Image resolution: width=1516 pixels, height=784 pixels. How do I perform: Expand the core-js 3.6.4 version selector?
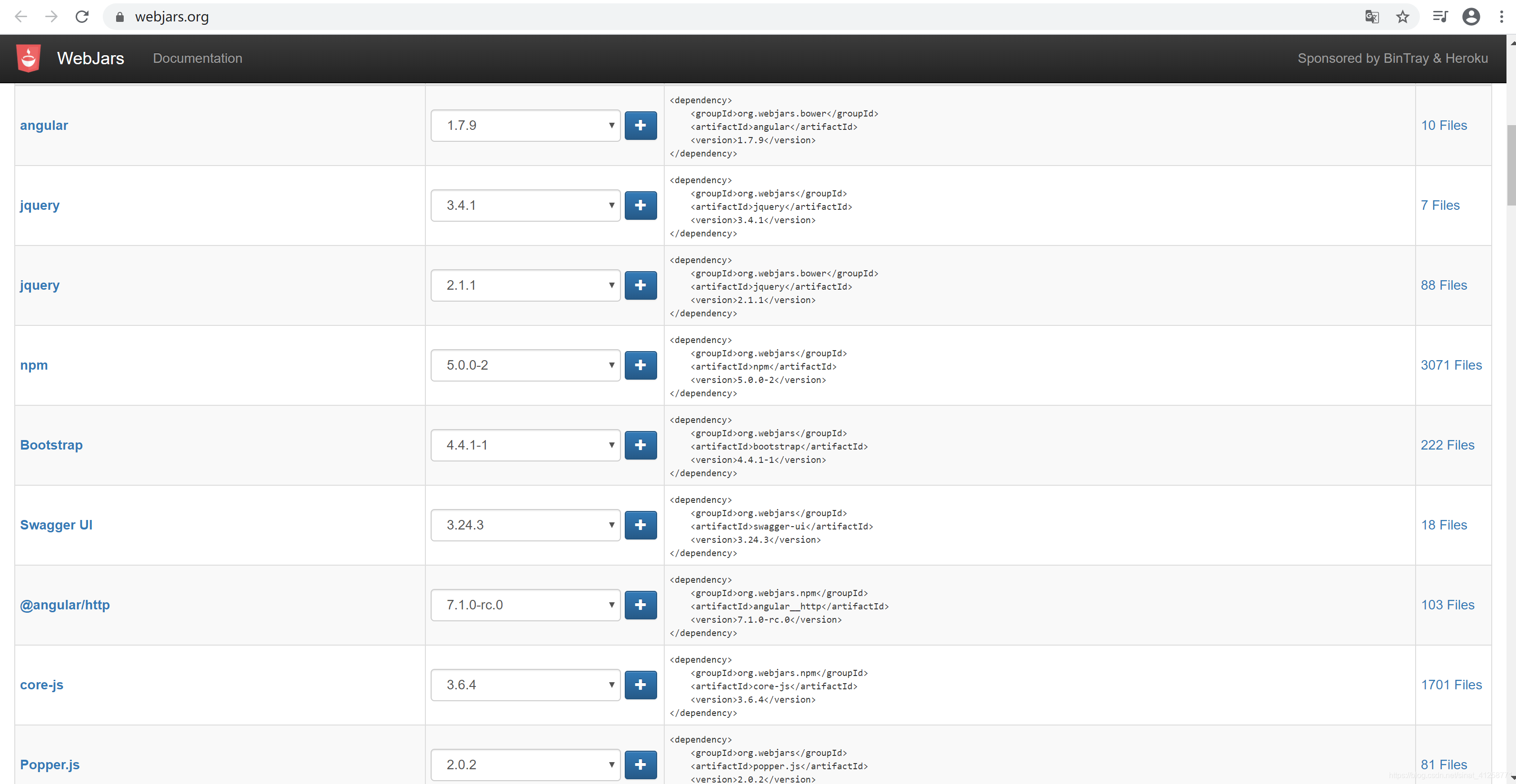(x=525, y=685)
